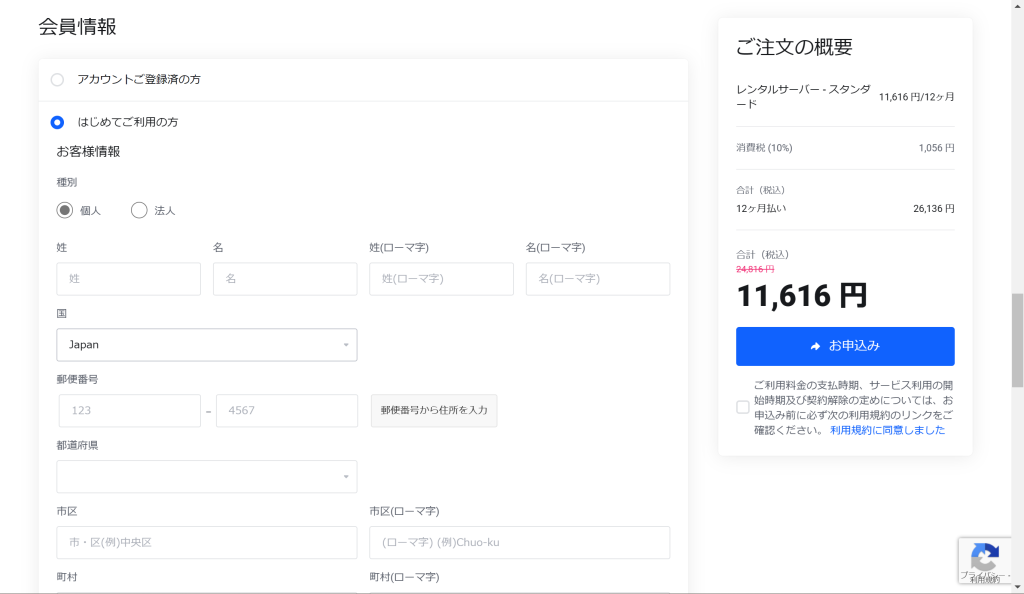Screen dimensions: 1024x594
Task: Select the アカウントご登録済の方 radio option
Action: 57,80
